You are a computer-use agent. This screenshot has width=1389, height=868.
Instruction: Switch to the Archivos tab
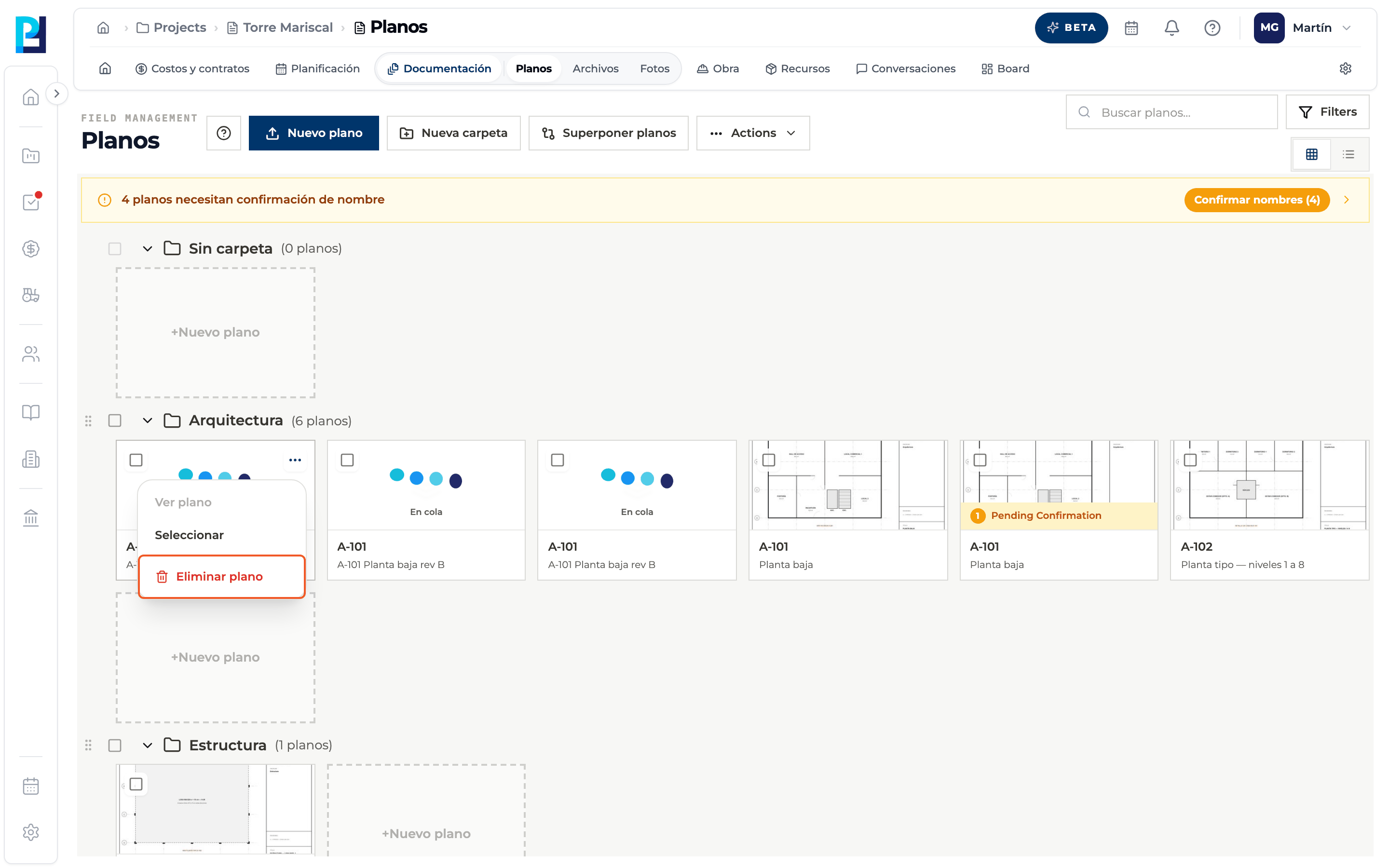tap(595, 68)
